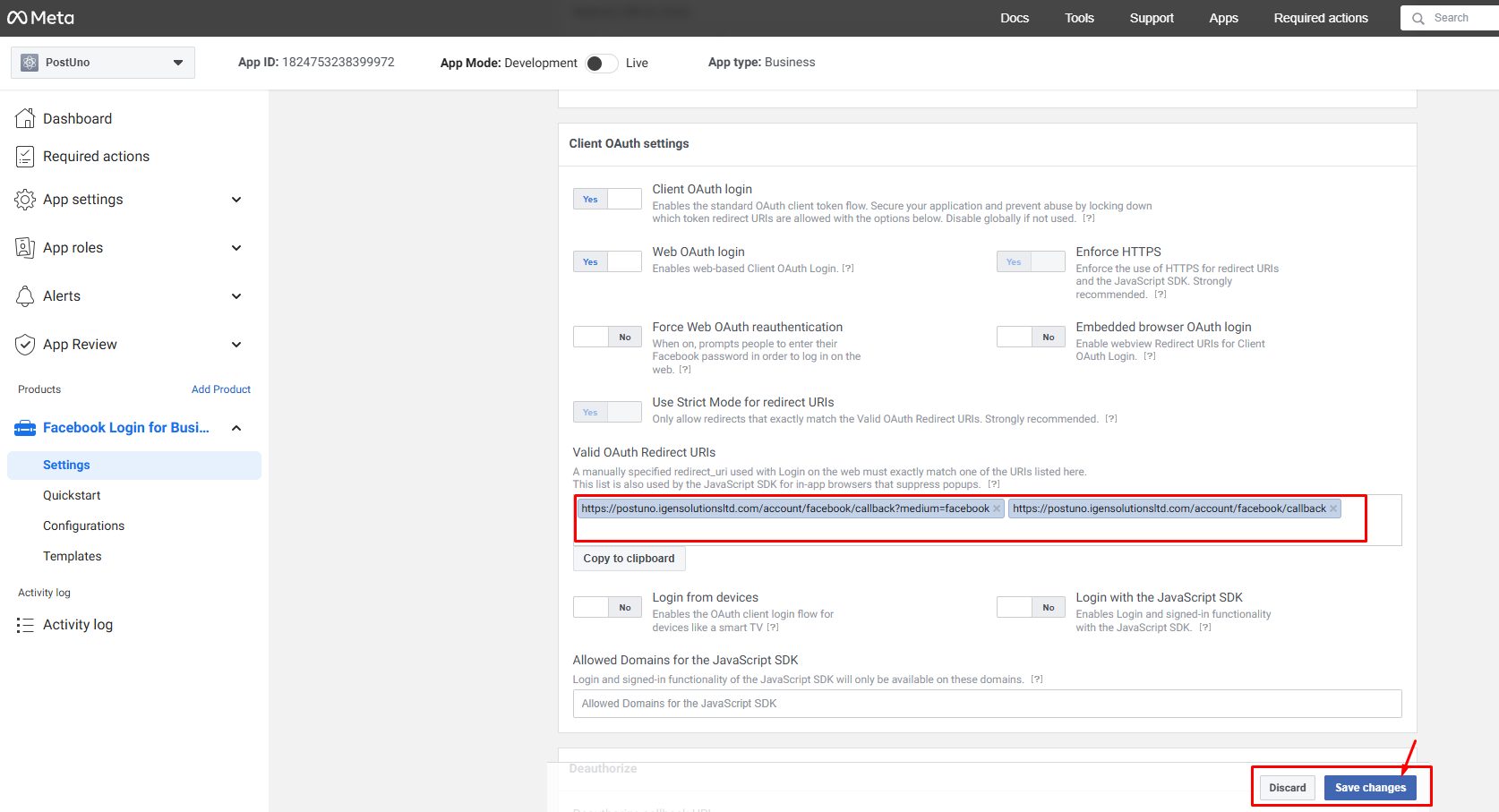Viewport: 1499px width, 812px height.
Task: Click the Allowed Domains input field
Action: coord(987,704)
